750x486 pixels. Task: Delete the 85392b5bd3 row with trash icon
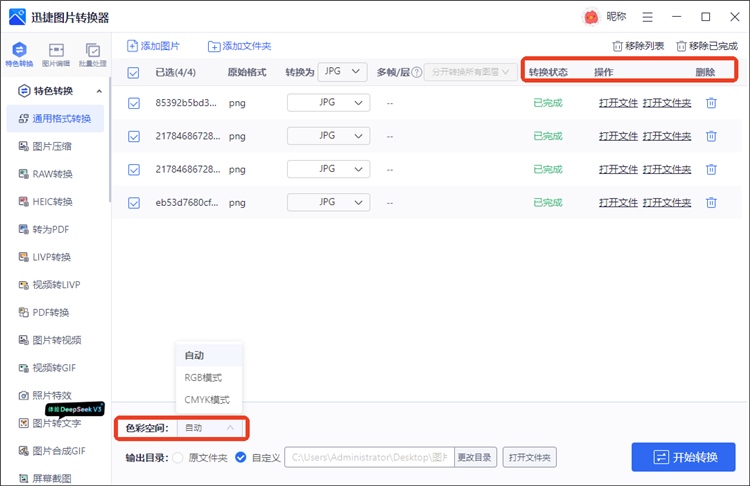click(x=711, y=103)
